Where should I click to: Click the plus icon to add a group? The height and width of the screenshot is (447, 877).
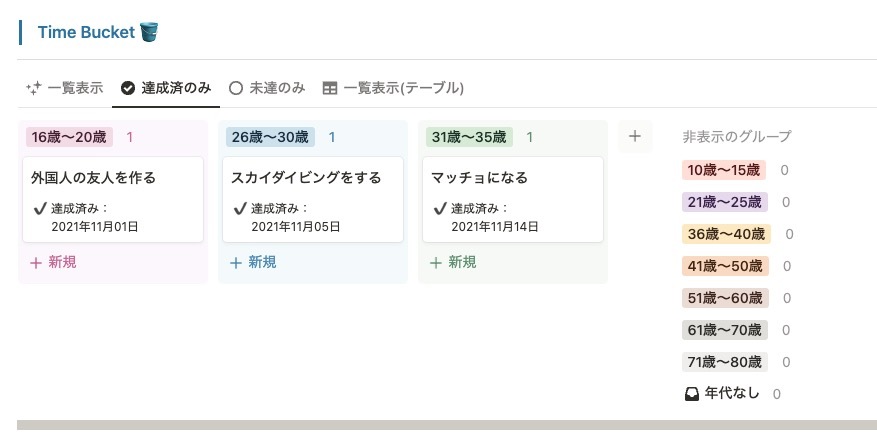click(634, 137)
